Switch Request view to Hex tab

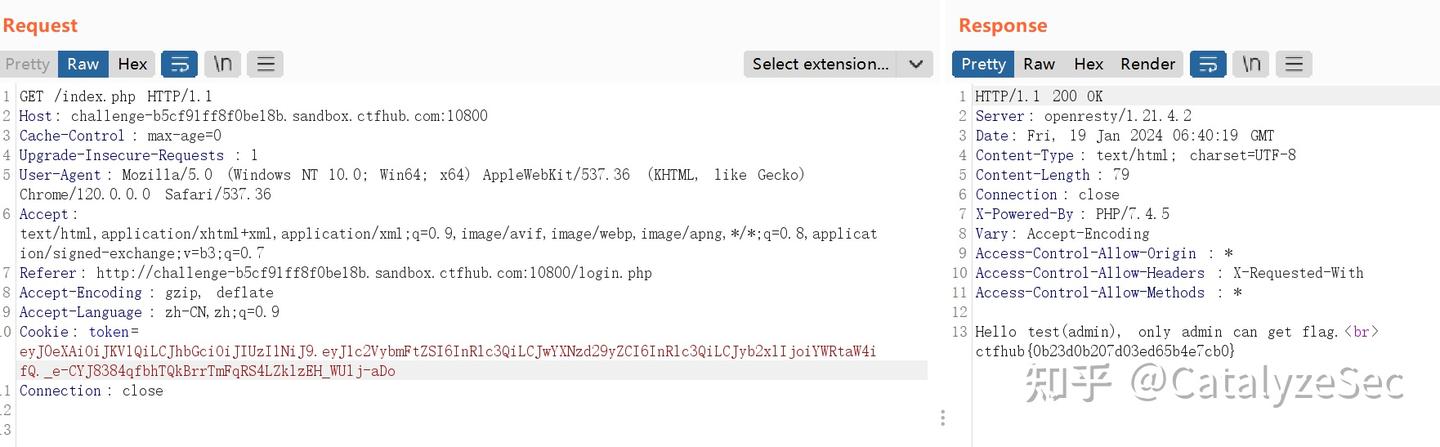click(x=132, y=64)
